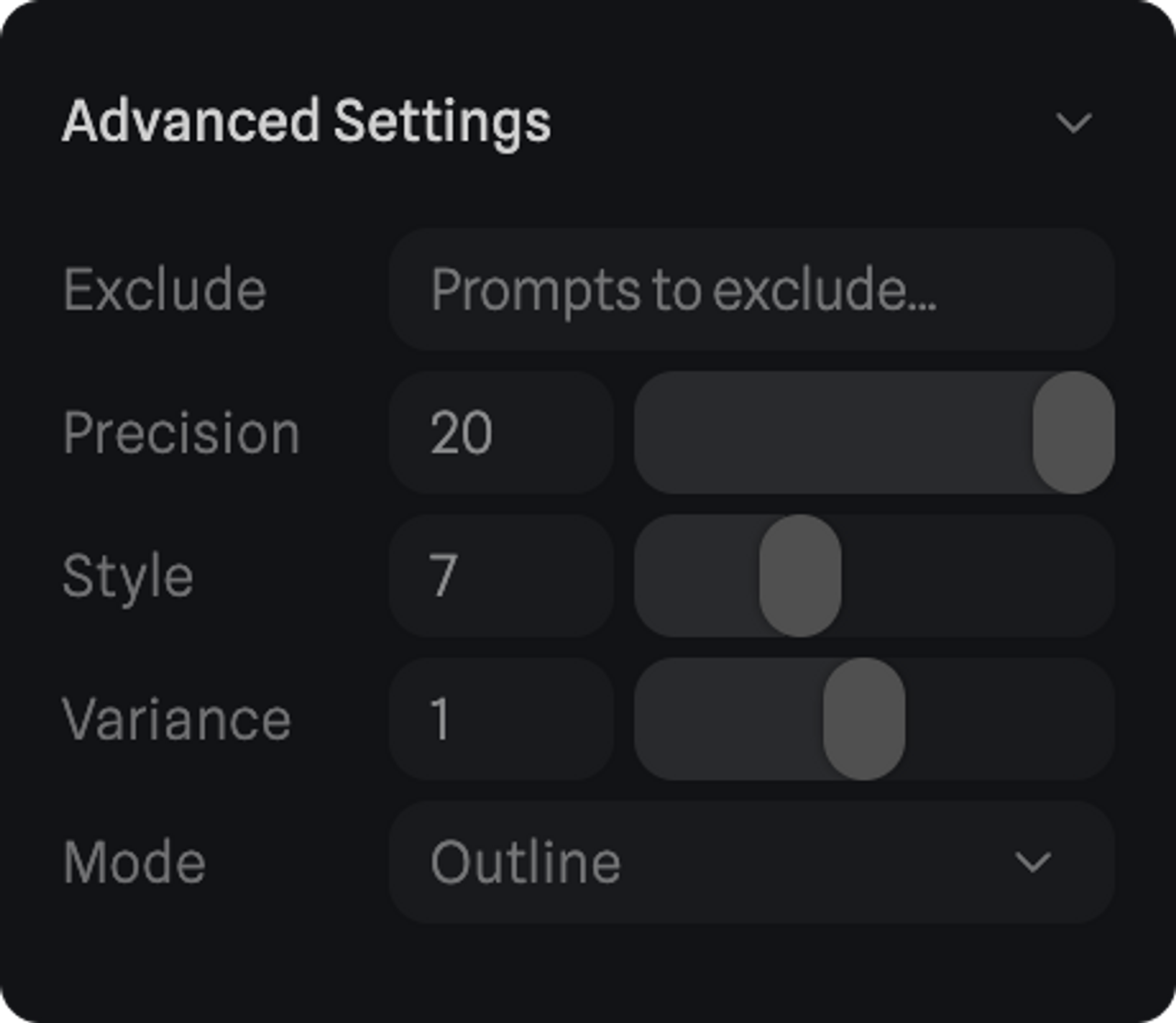Click the Prompts to exclude input field
This screenshot has height=1023, width=1176.
751,289
